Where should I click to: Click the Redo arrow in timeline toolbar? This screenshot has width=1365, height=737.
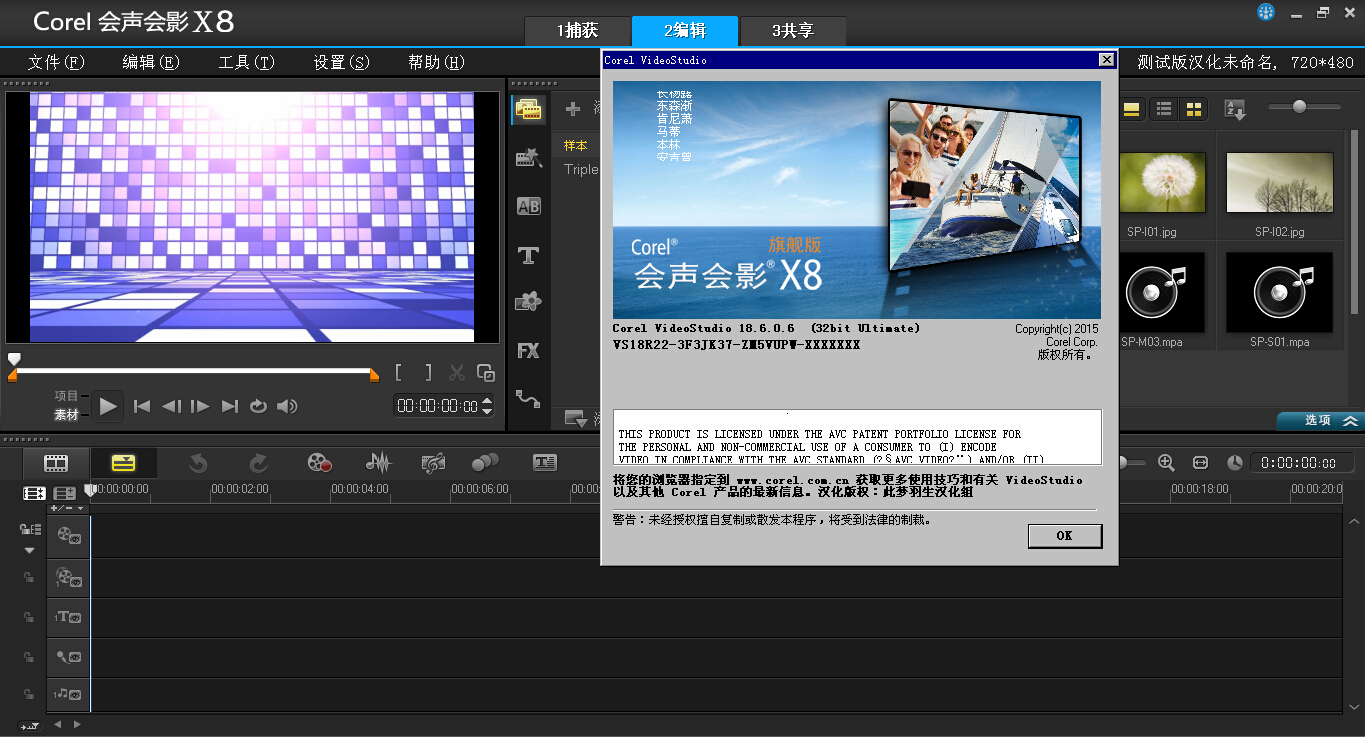[258, 463]
